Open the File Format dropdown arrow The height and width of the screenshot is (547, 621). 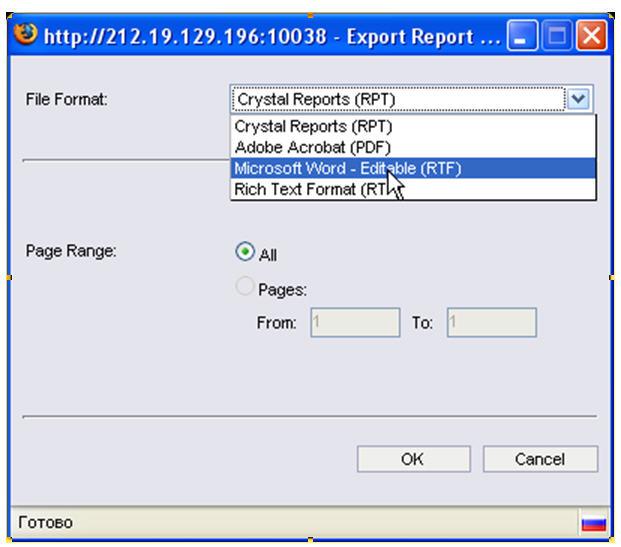point(578,99)
